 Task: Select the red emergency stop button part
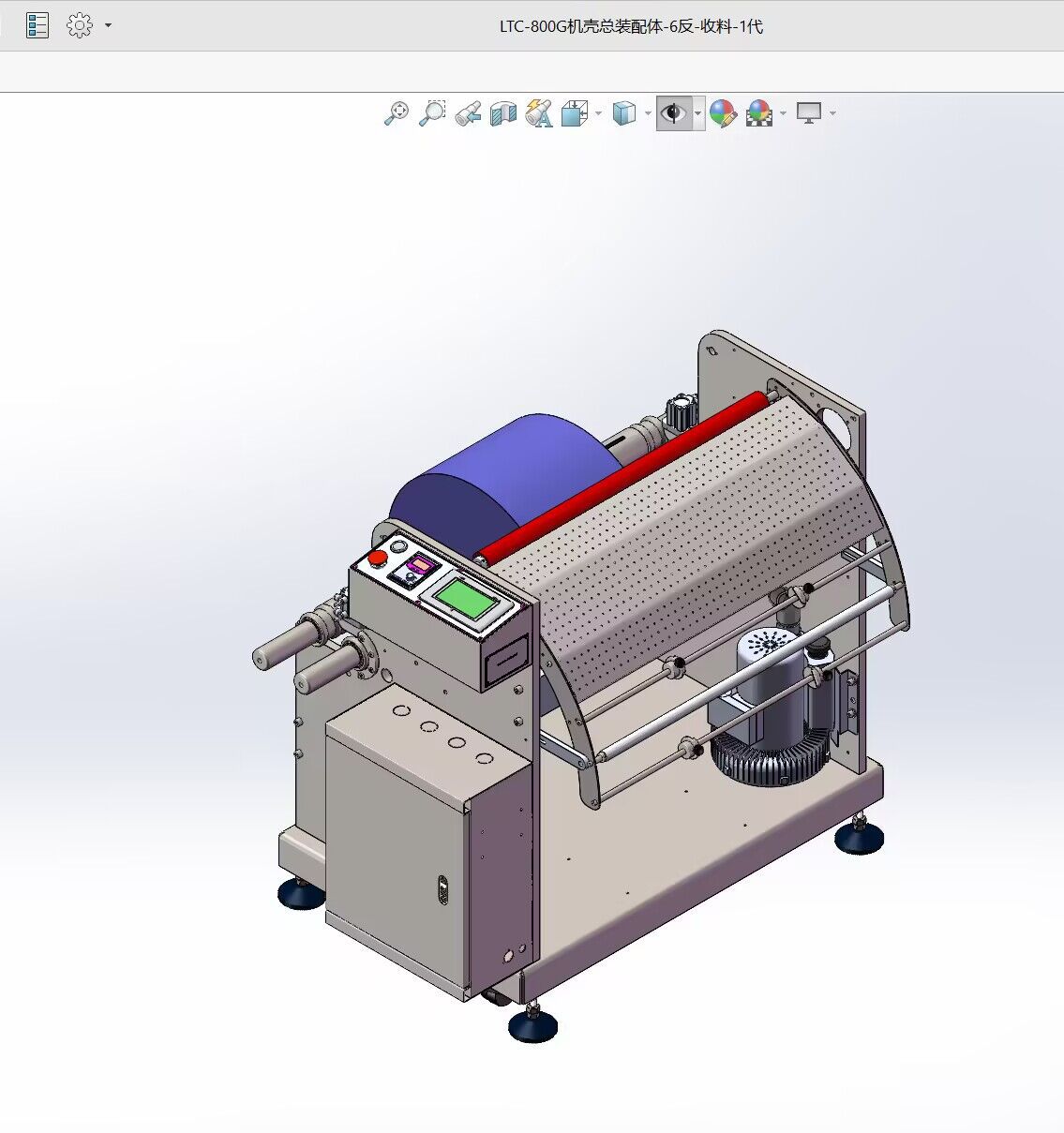point(377,559)
